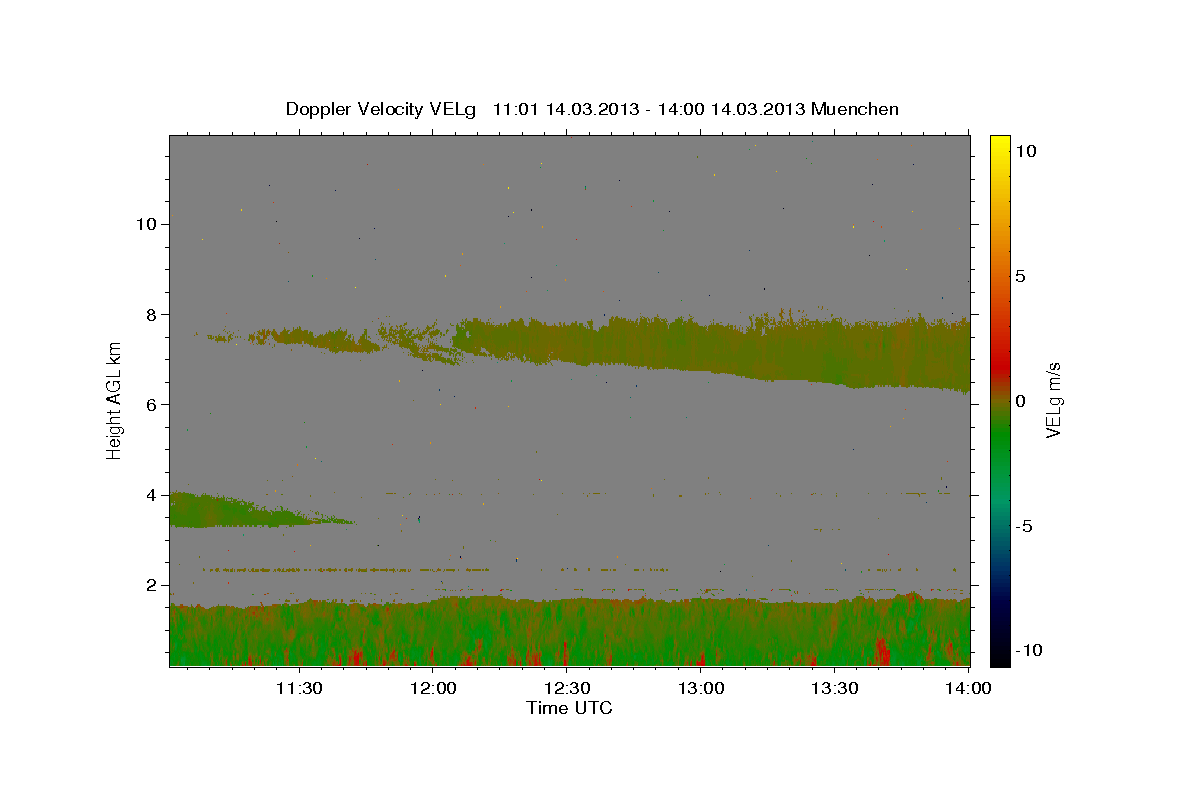Click the 12:00 time tick label
Viewport: 1200px width, 800px height.
(432, 688)
